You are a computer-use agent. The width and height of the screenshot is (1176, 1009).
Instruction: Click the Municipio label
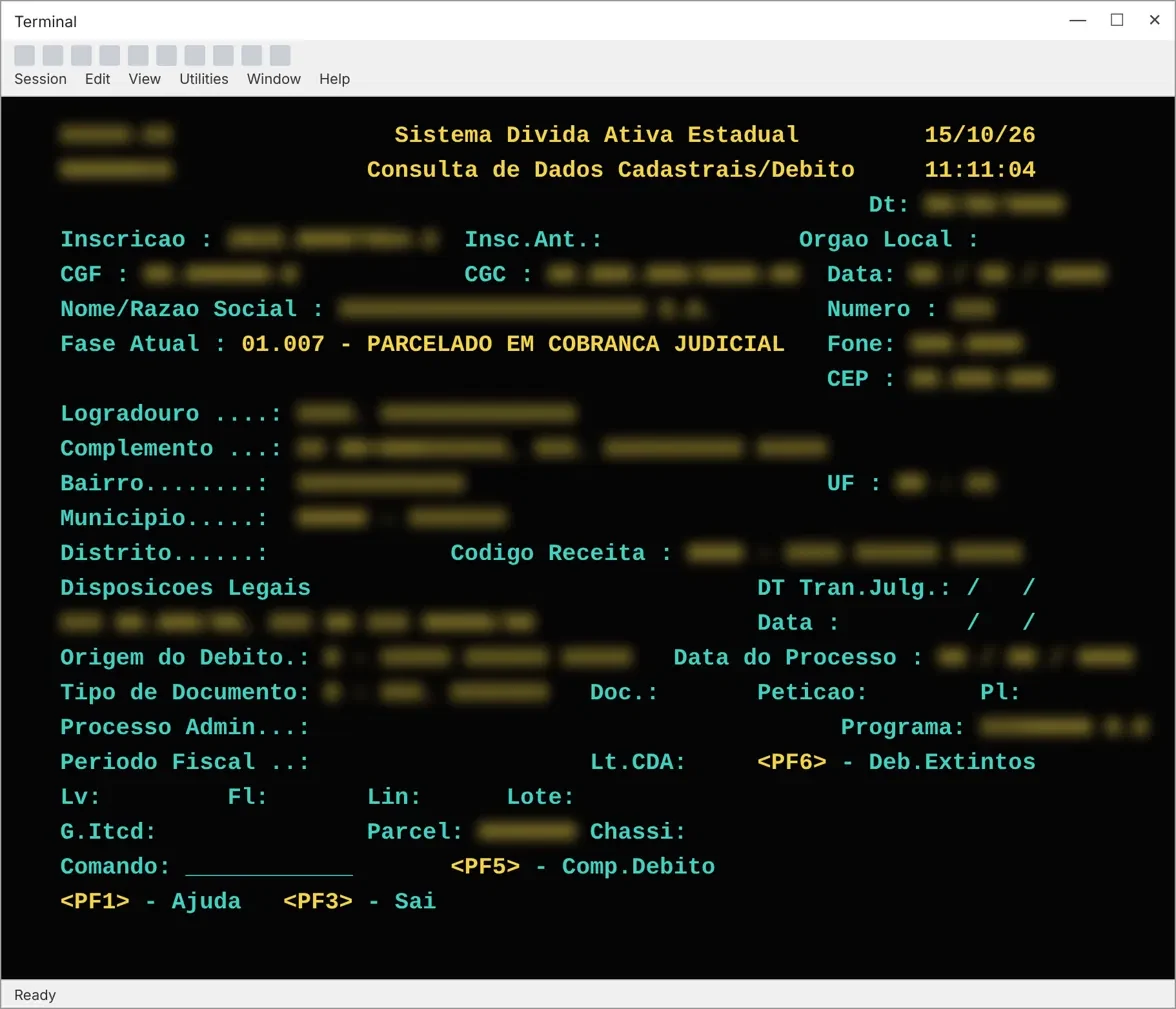[164, 518]
